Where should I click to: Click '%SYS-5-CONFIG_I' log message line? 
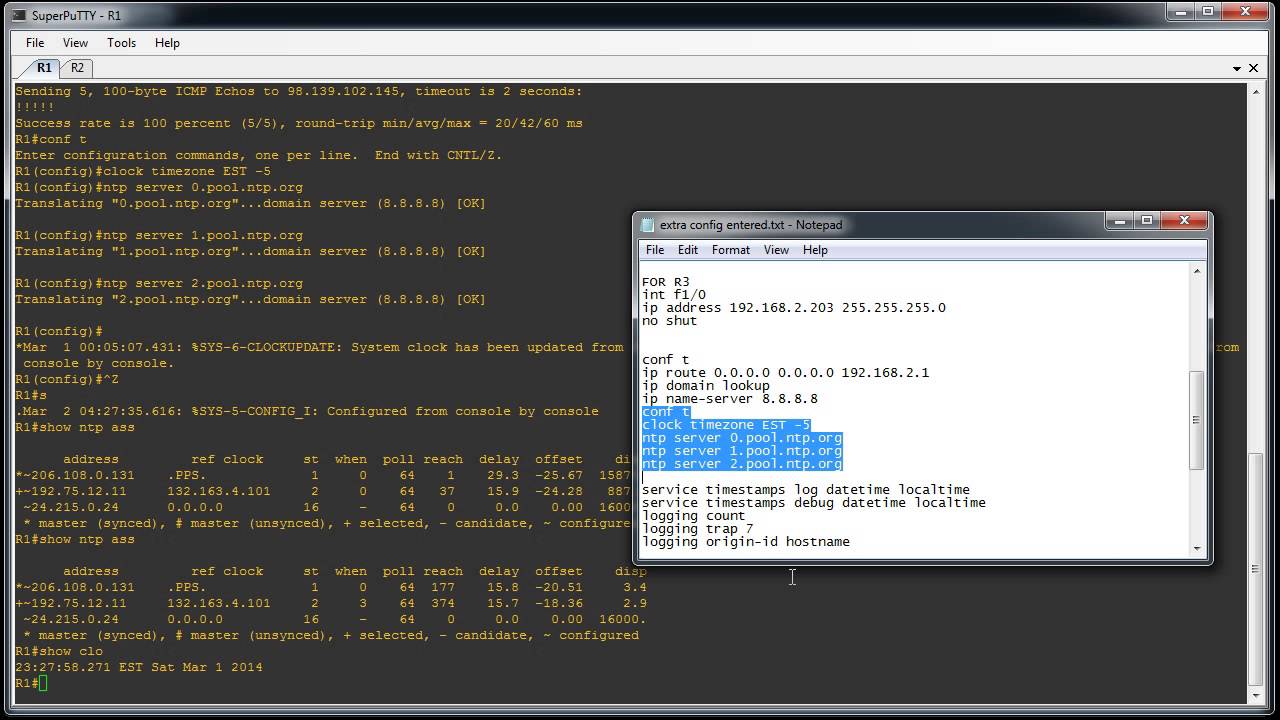[307, 411]
